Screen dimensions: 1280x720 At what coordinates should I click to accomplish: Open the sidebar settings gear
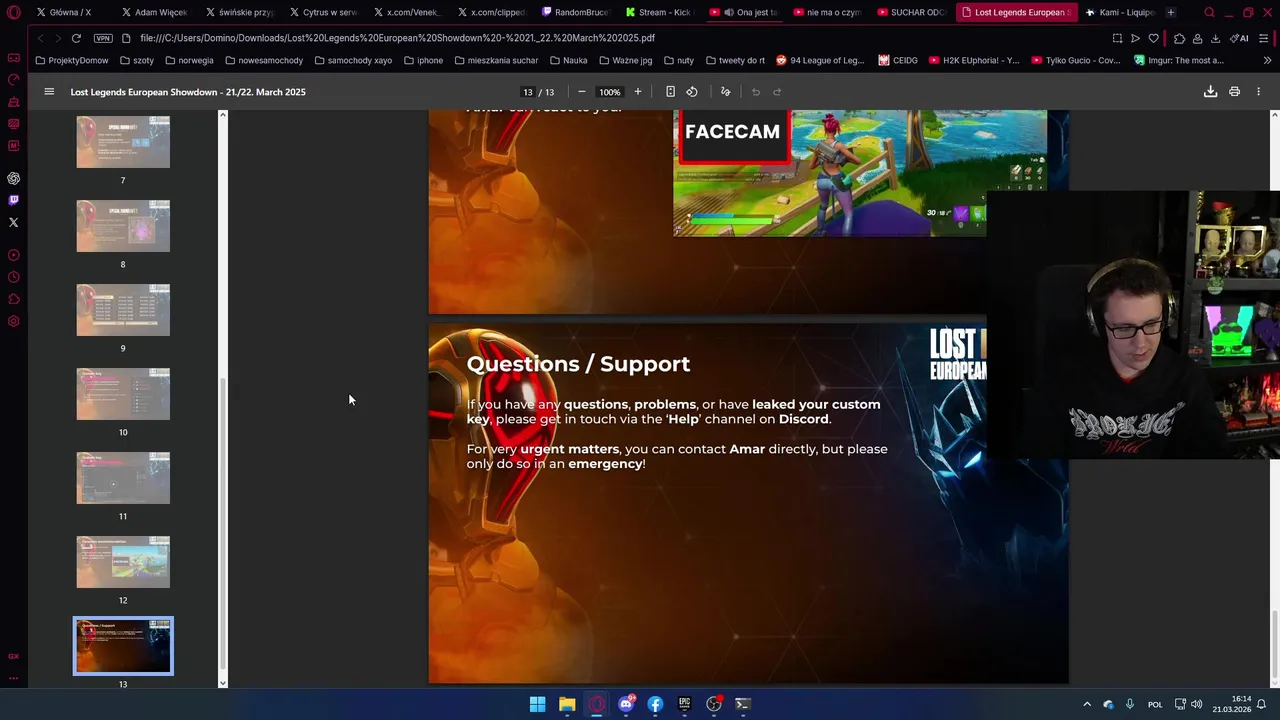(x=14, y=321)
